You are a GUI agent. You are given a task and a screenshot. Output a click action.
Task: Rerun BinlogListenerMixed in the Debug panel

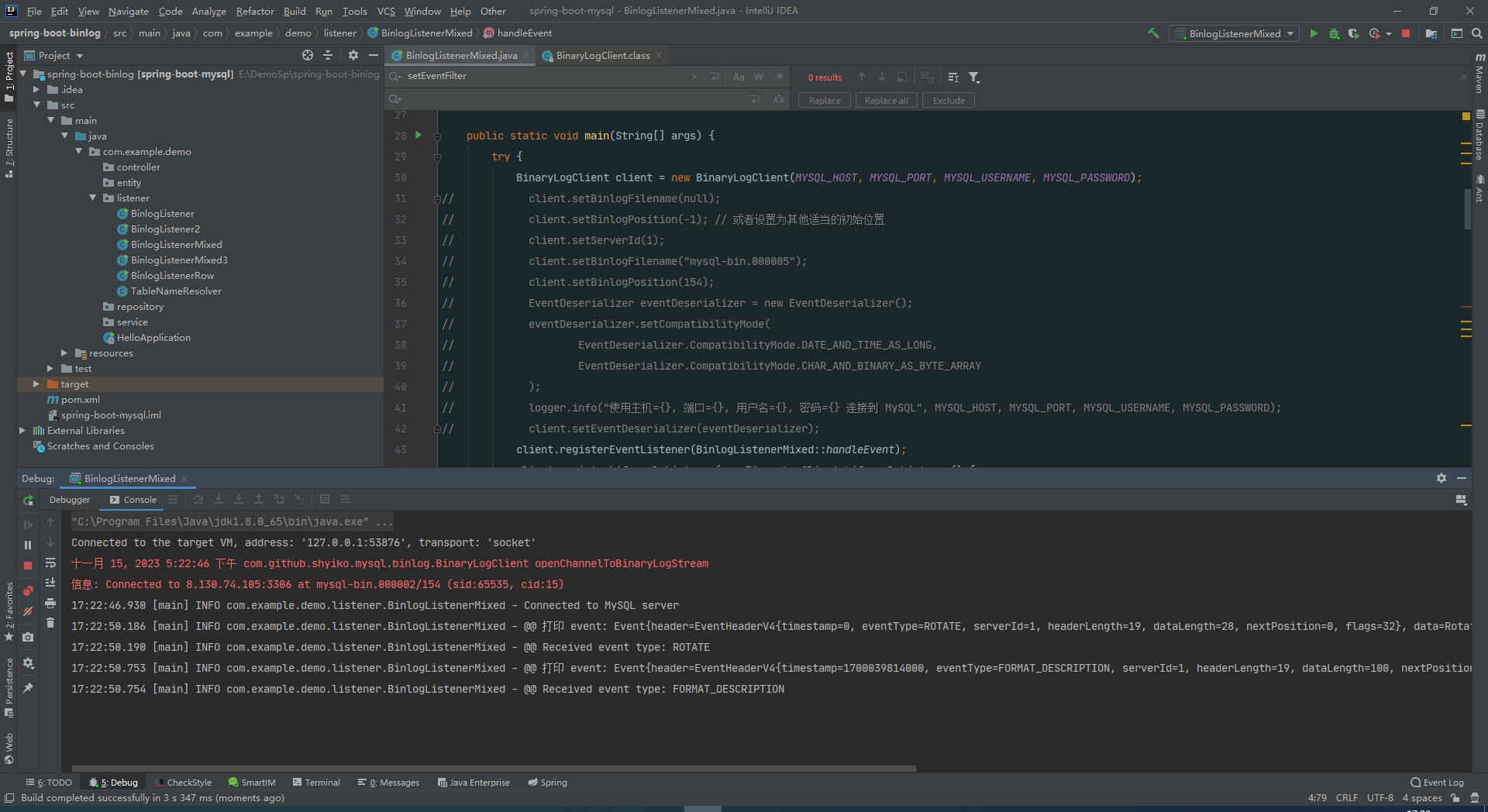pos(28,501)
